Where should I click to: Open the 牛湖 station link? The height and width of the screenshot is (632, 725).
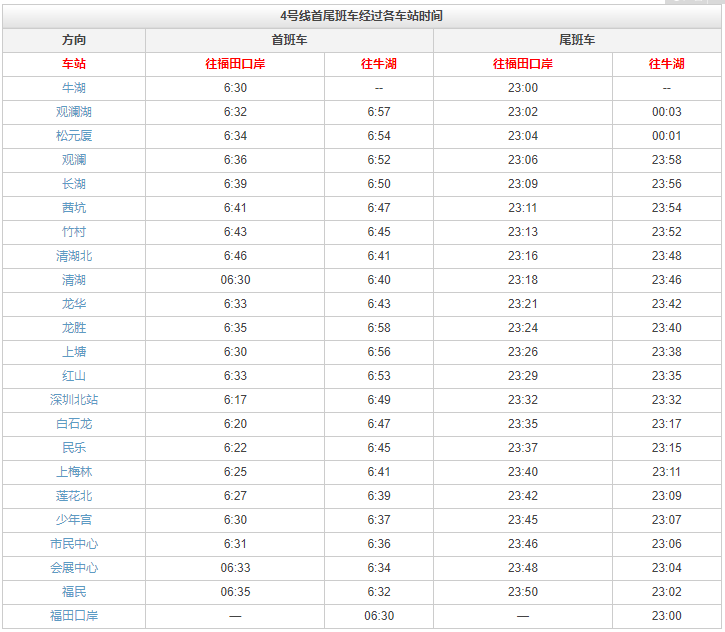coord(74,88)
